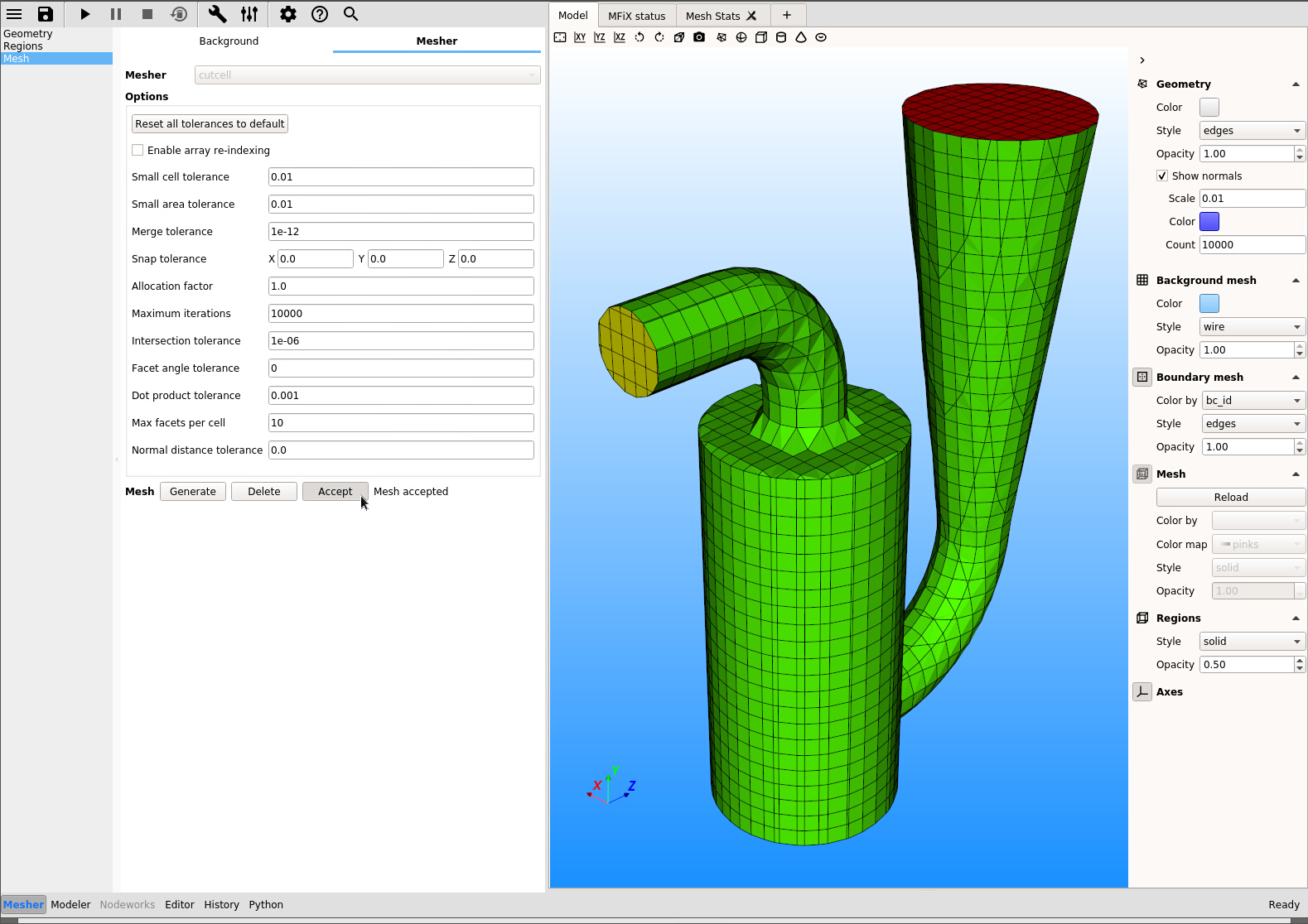The width and height of the screenshot is (1308, 924).
Task: Click the cylinder geometry view icon
Action: tap(780, 37)
